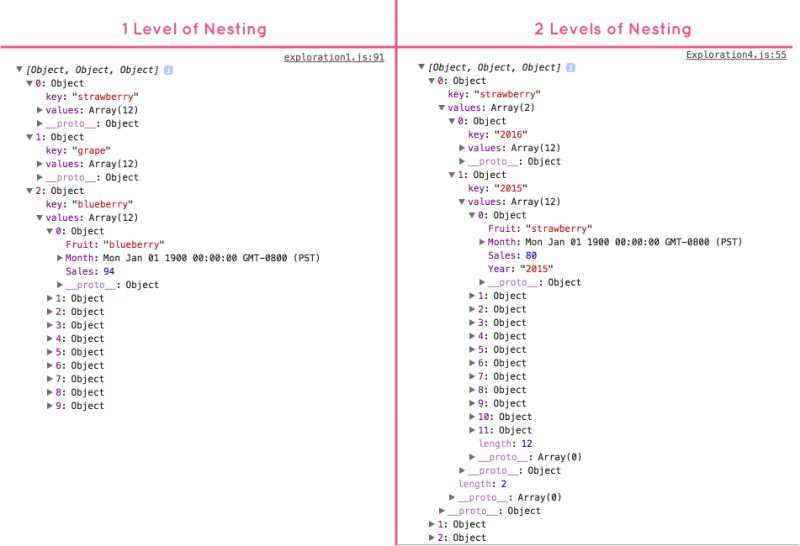The height and width of the screenshot is (546, 800).
Task: Select the "2 Levels of Nesting" heading
Action: pos(613,29)
